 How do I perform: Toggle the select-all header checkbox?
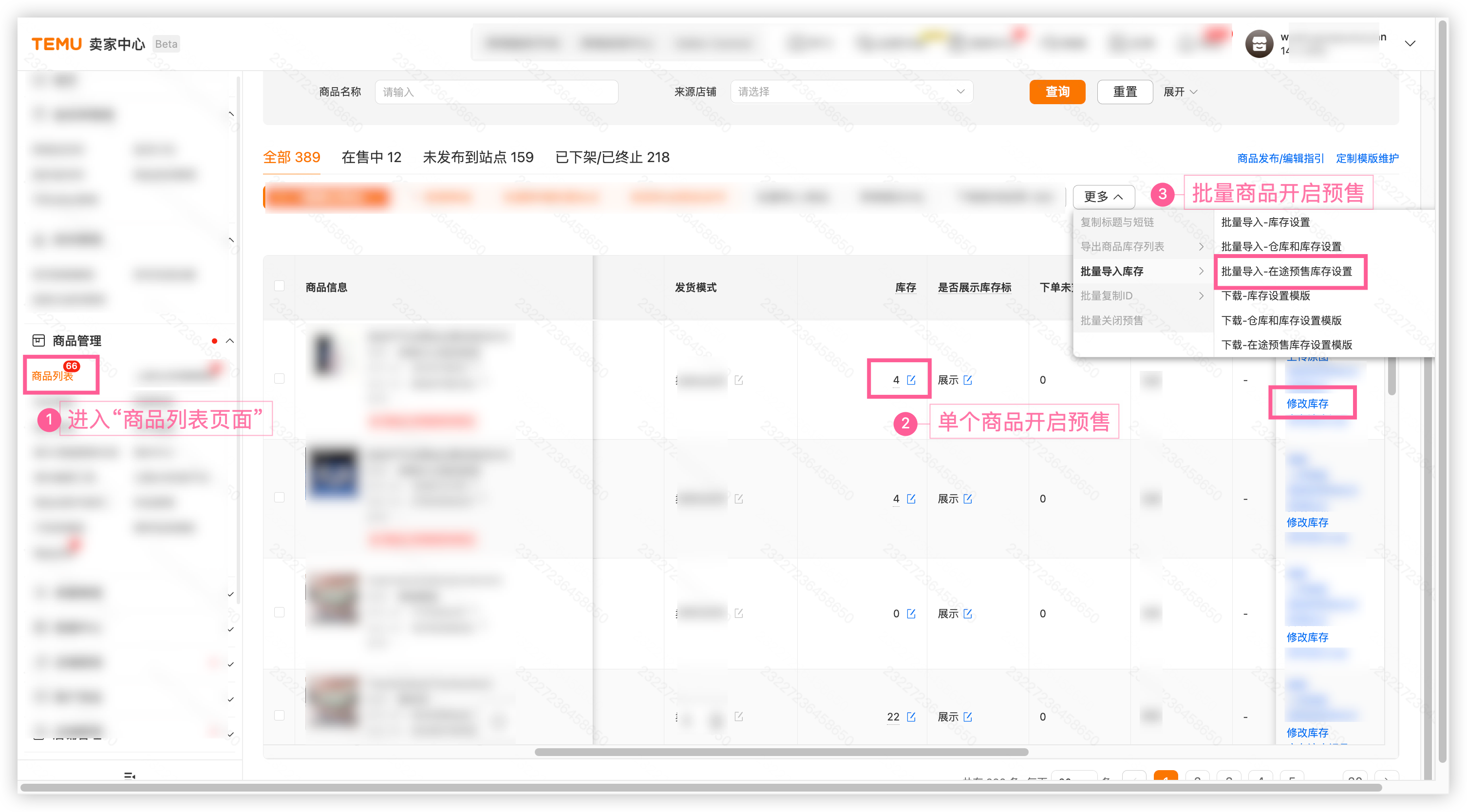click(279, 286)
